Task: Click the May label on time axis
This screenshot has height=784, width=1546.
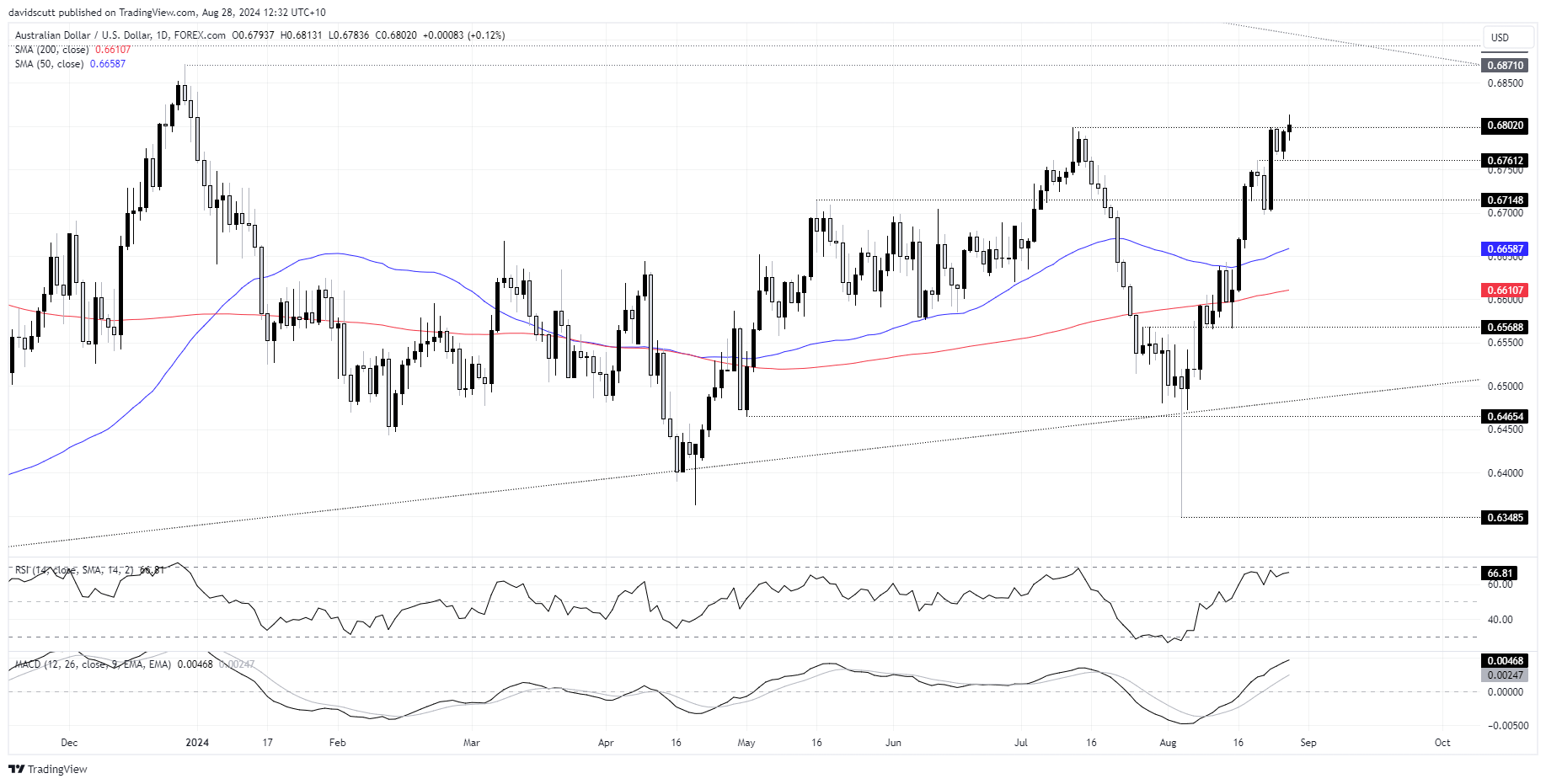Action: [x=746, y=743]
